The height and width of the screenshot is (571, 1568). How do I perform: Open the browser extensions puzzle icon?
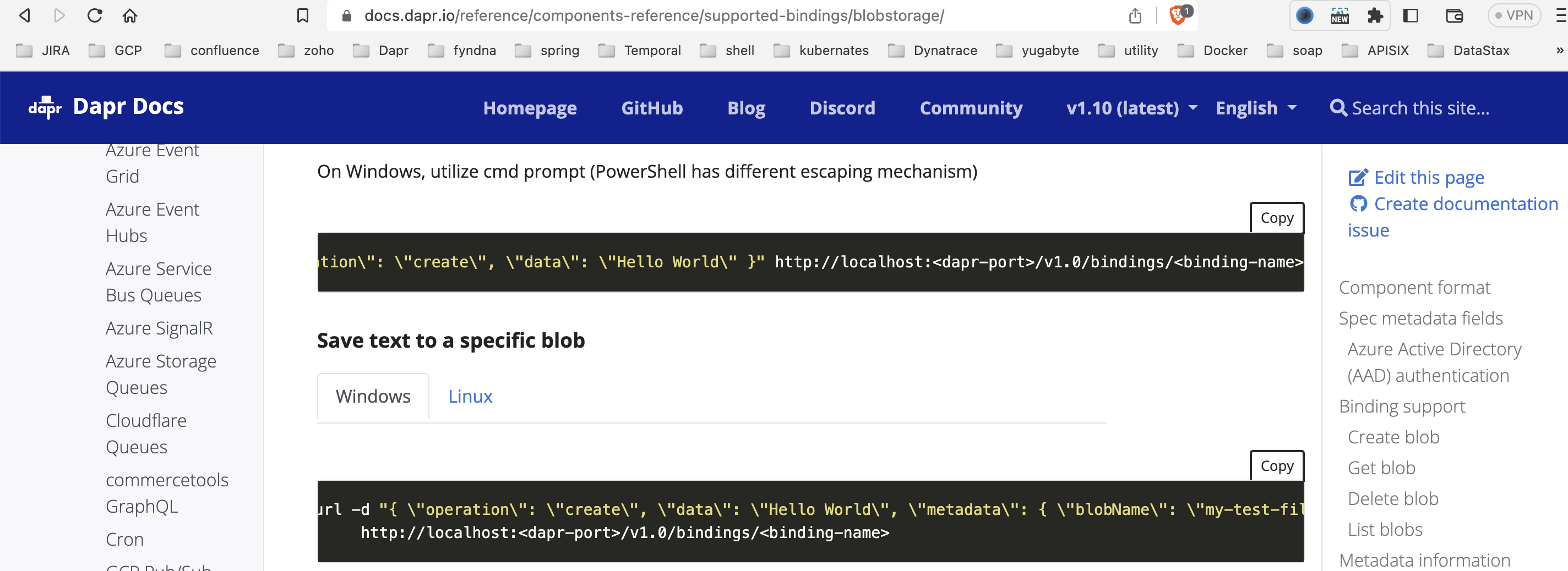pyautogui.click(x=1377, y=15)
